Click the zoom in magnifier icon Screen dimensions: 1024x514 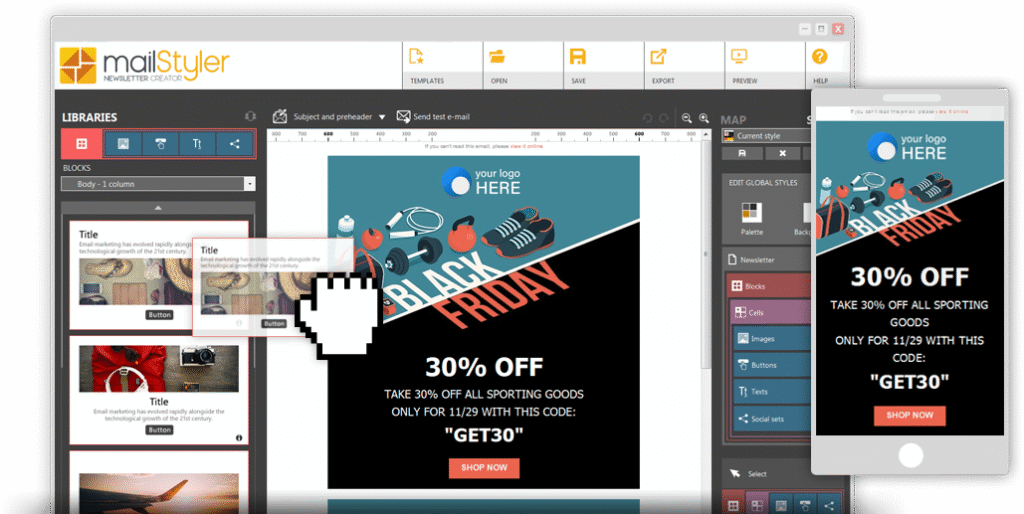(704, 118)
